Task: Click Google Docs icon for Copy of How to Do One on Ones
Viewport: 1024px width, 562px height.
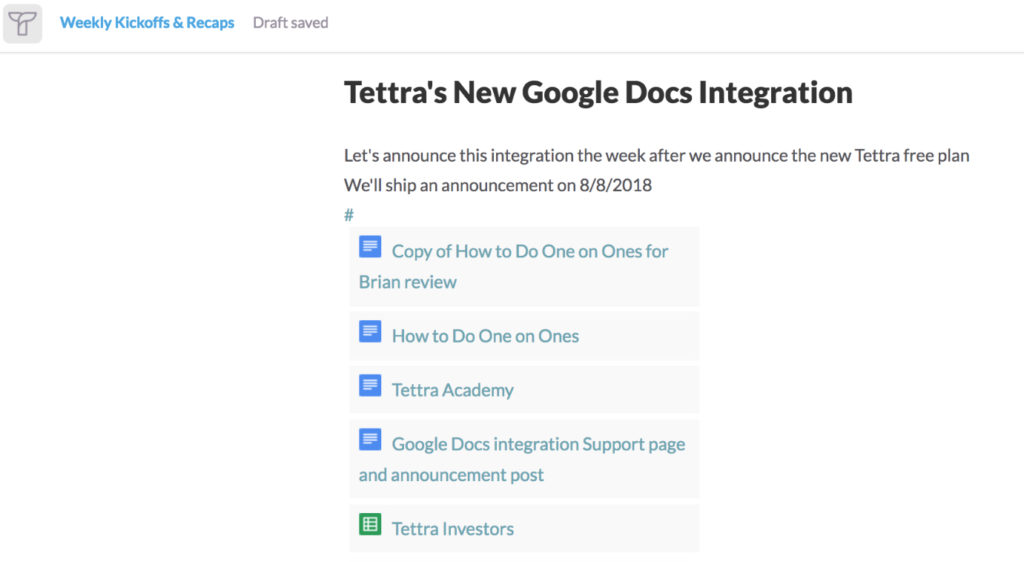Action: (x=370, y=247)
